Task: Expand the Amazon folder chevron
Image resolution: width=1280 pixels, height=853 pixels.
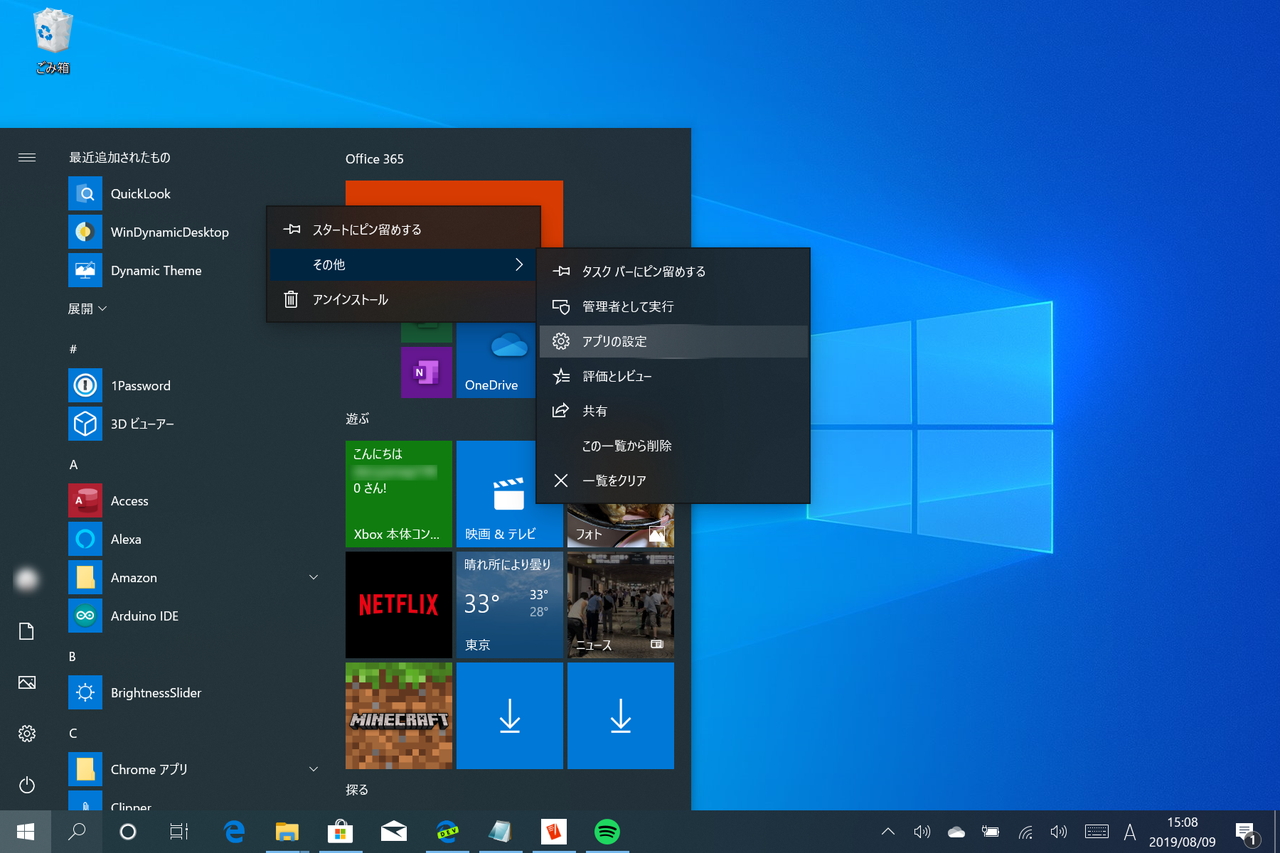Action: point(313,578)
